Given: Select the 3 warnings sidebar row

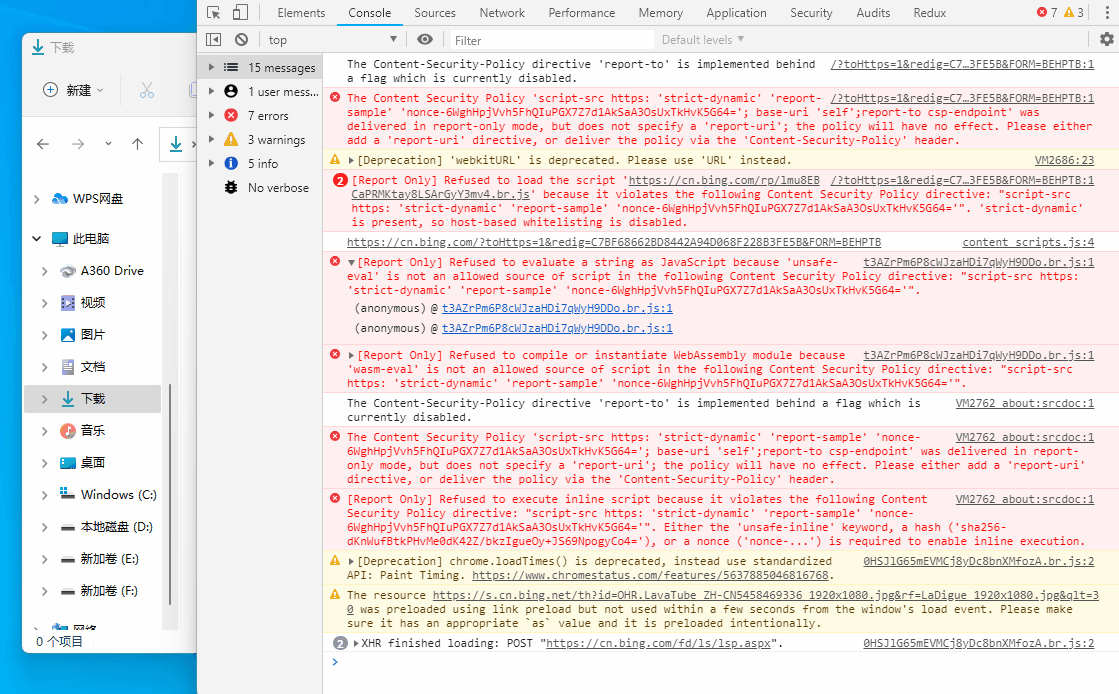Looking at the screenshot, I should (260, 139).
